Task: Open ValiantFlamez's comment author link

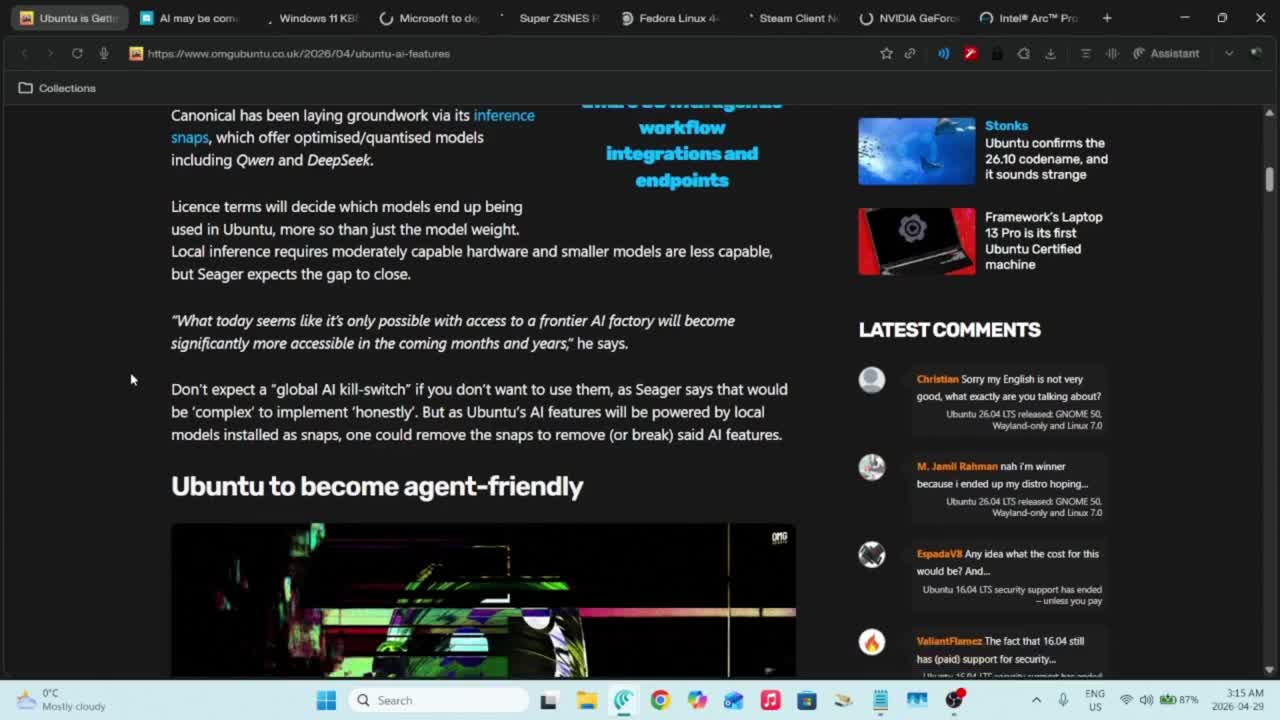Action: [949, 641]
